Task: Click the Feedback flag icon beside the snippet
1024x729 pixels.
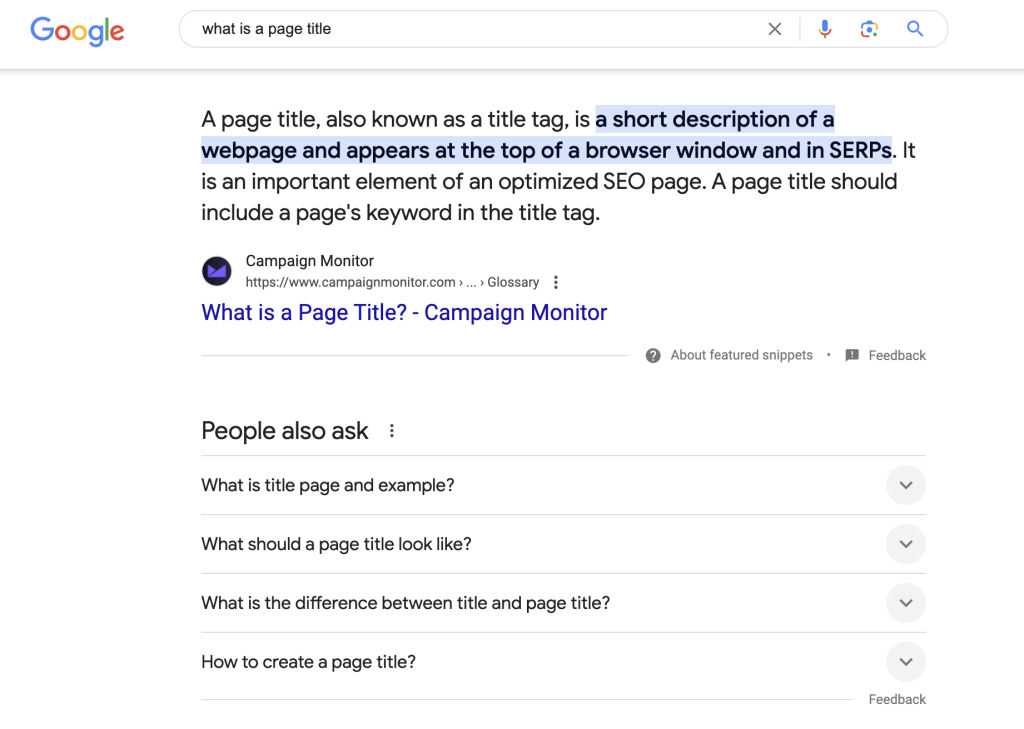Action: [x=851, y=355]
